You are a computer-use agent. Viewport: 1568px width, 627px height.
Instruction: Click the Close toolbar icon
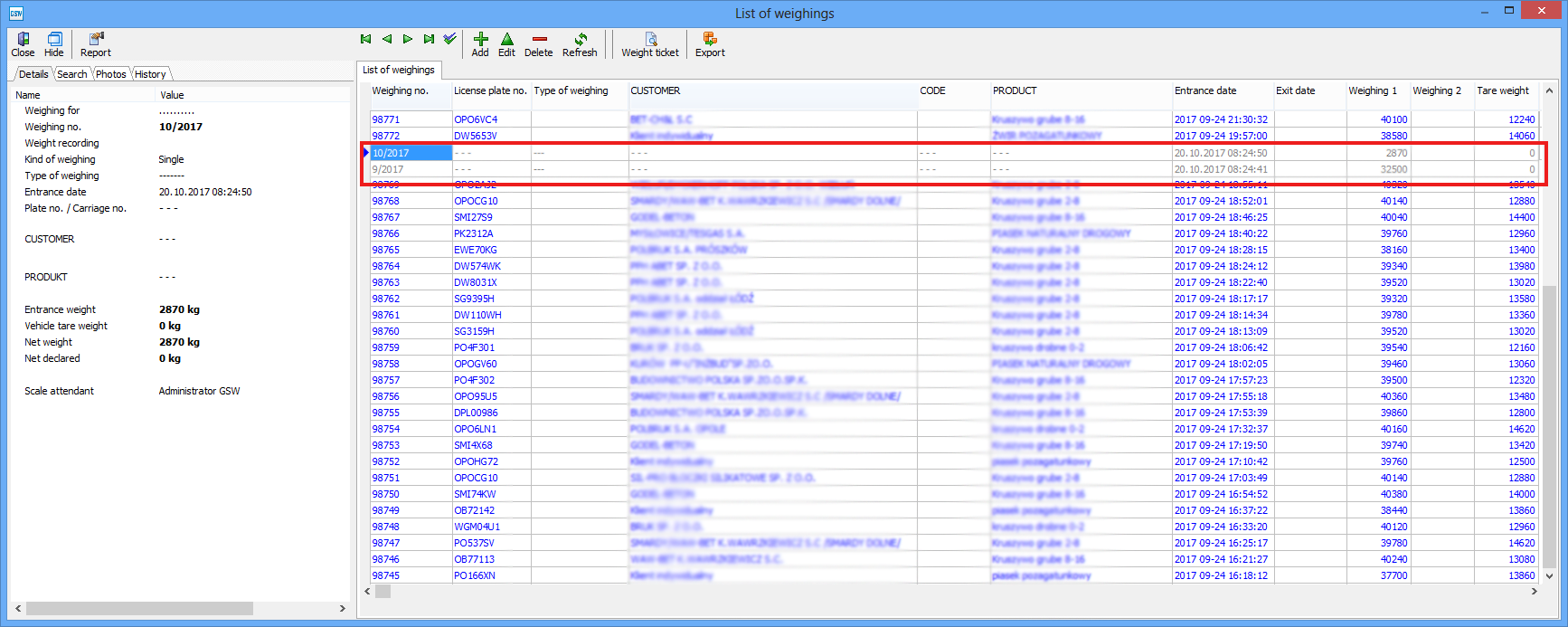pos(23,44)
